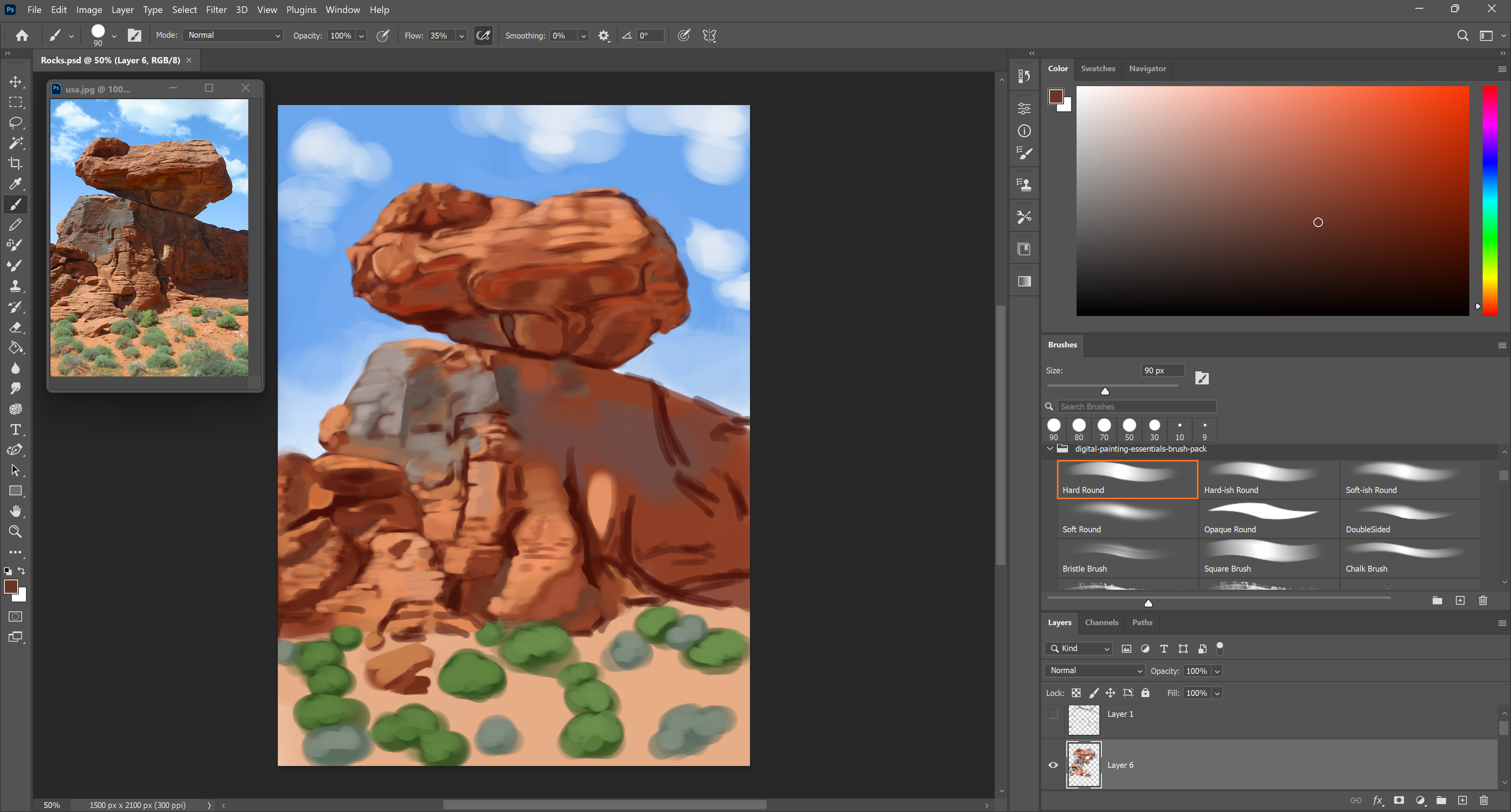Image resolution: width=1511 pixels, height=812 pixels.
Task: Toggle Layer 6 visibility eye
Action: coord(1053,765)
